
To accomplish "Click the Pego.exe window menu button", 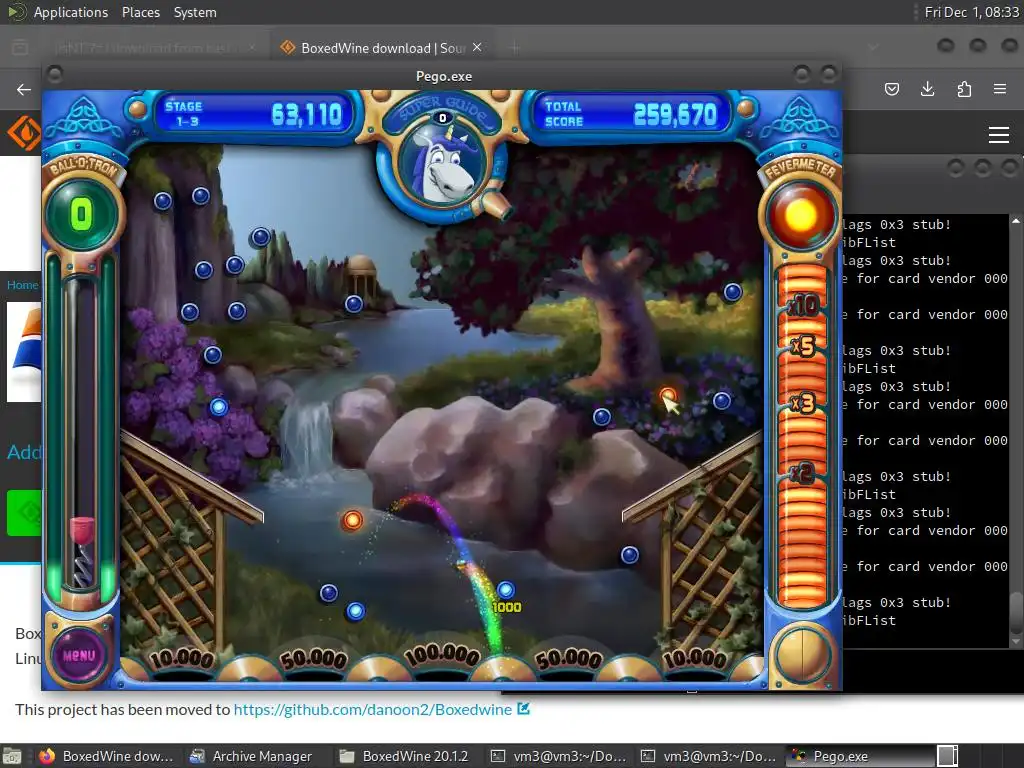I will pos(55,75).
